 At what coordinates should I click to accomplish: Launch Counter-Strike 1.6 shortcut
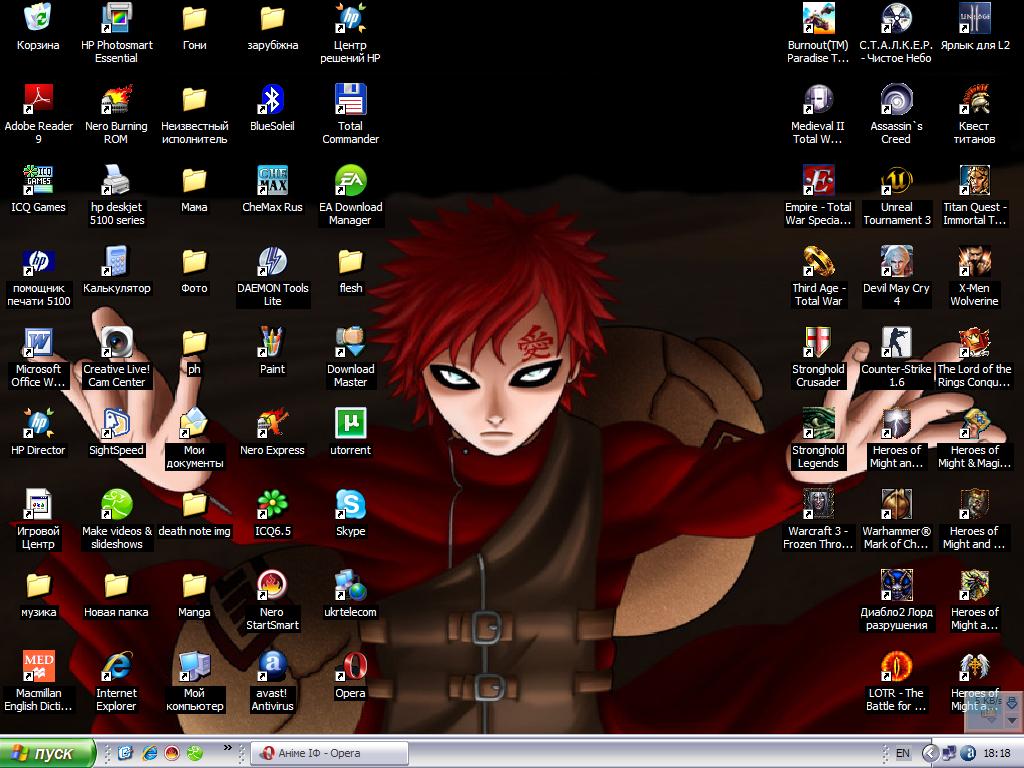click(896, 343)
